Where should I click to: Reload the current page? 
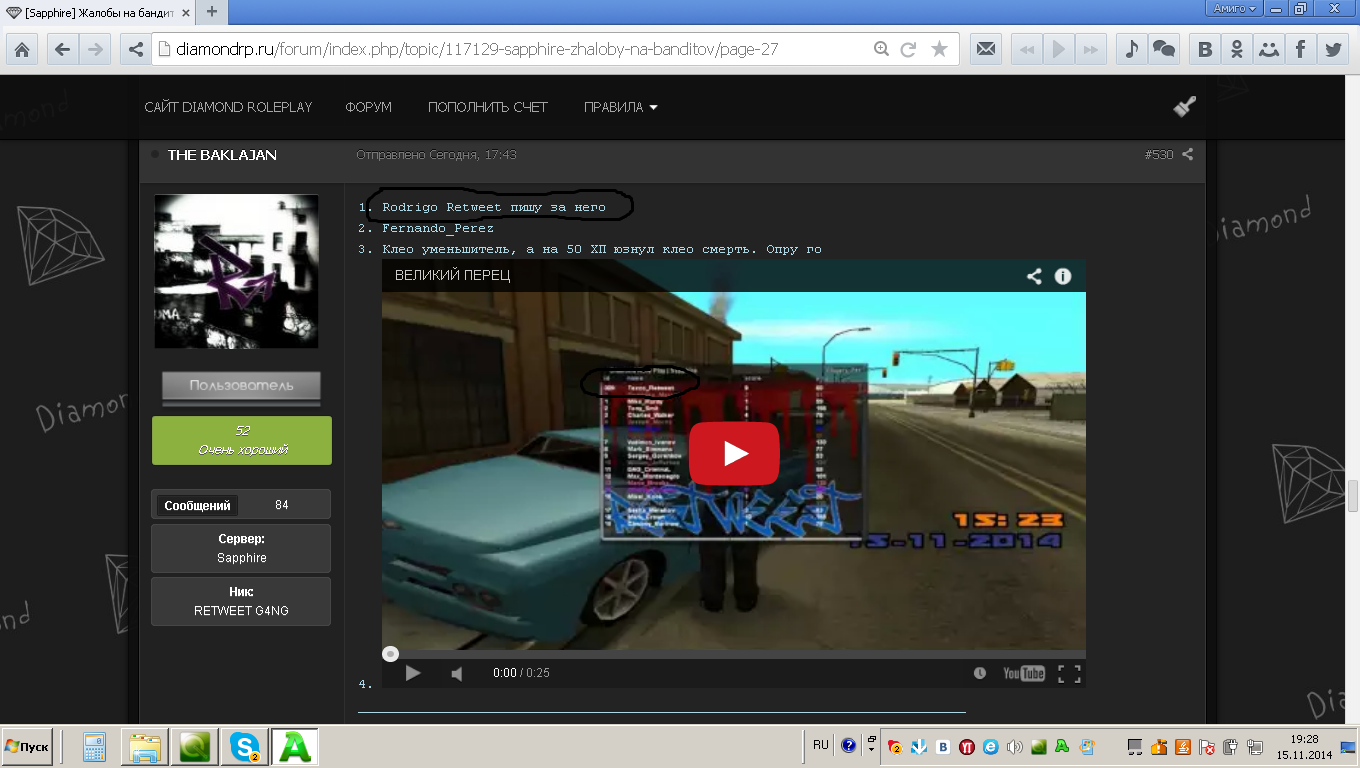point(909,49)
